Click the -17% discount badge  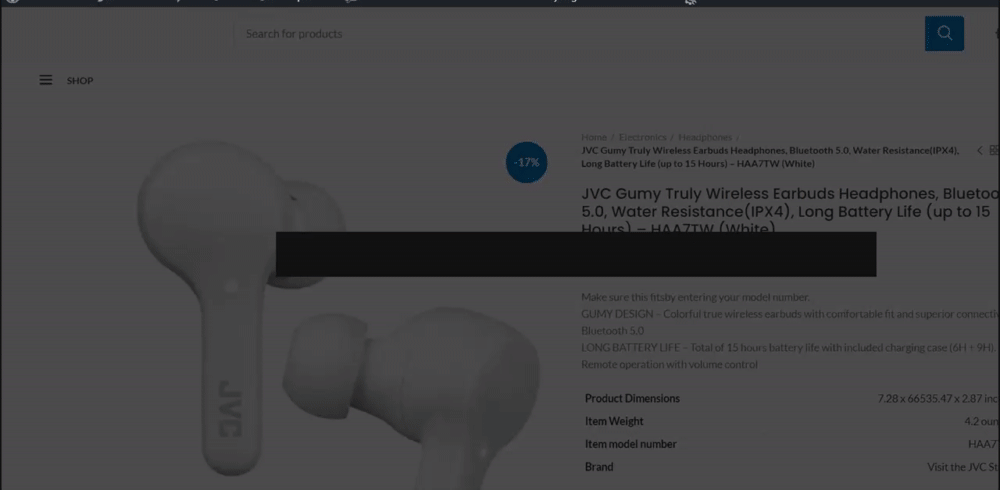[526, 162]
